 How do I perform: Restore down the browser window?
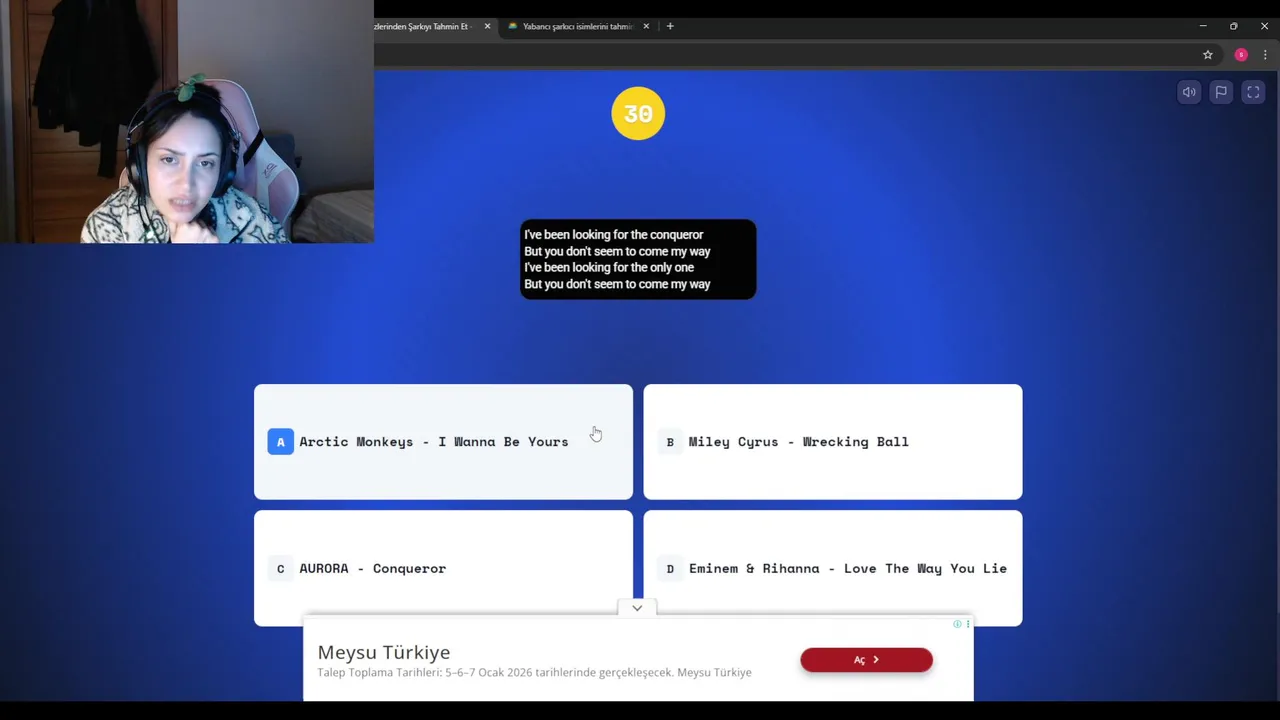coord(1234,26)
